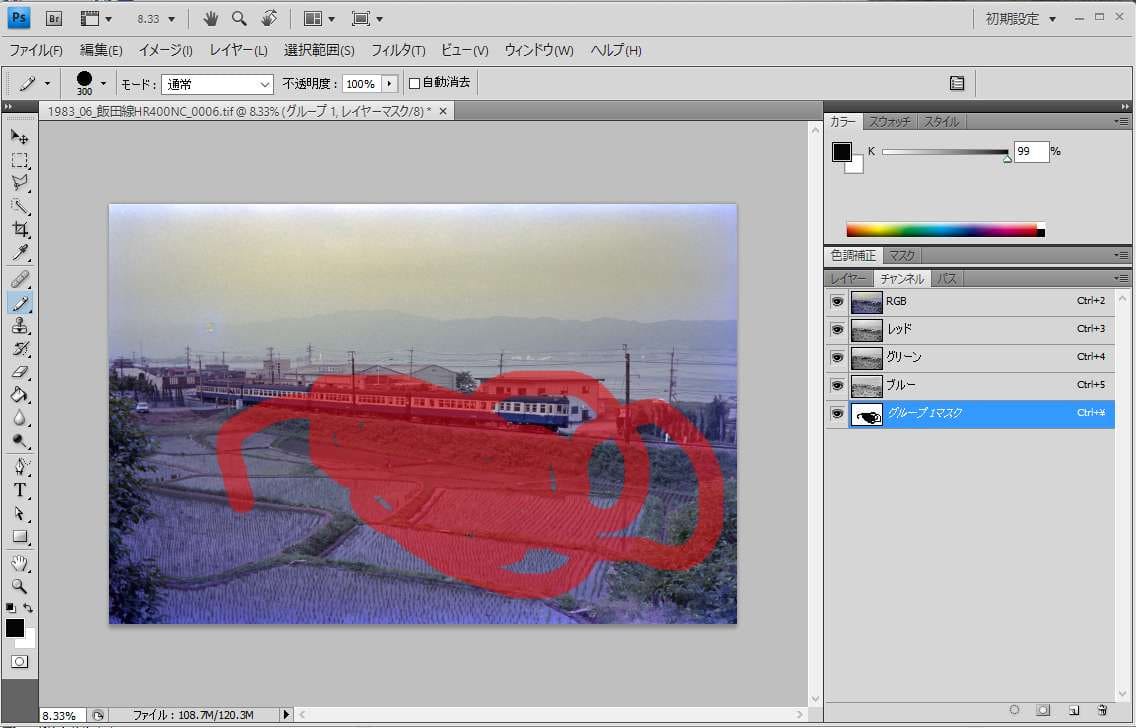
Task: Activate the Hand tool in toolbox
Action: (x=19, y=563)
